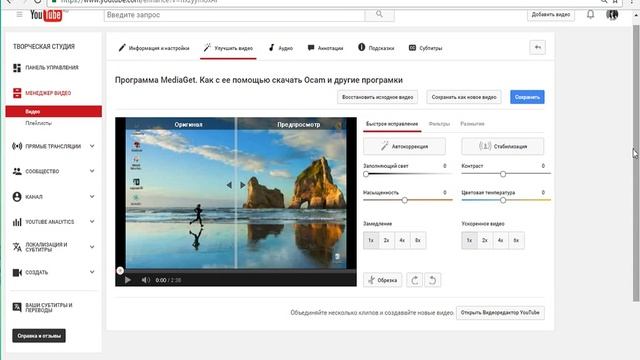This screenshot has width=640, height=360.
Task: Select 1x timelapse speed
Action: tap(469, 240)
